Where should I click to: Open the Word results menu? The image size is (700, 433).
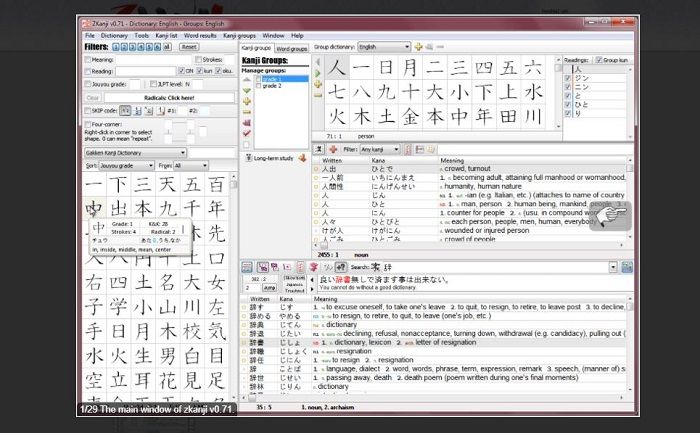pyautogui.click(x=200, y=36)
